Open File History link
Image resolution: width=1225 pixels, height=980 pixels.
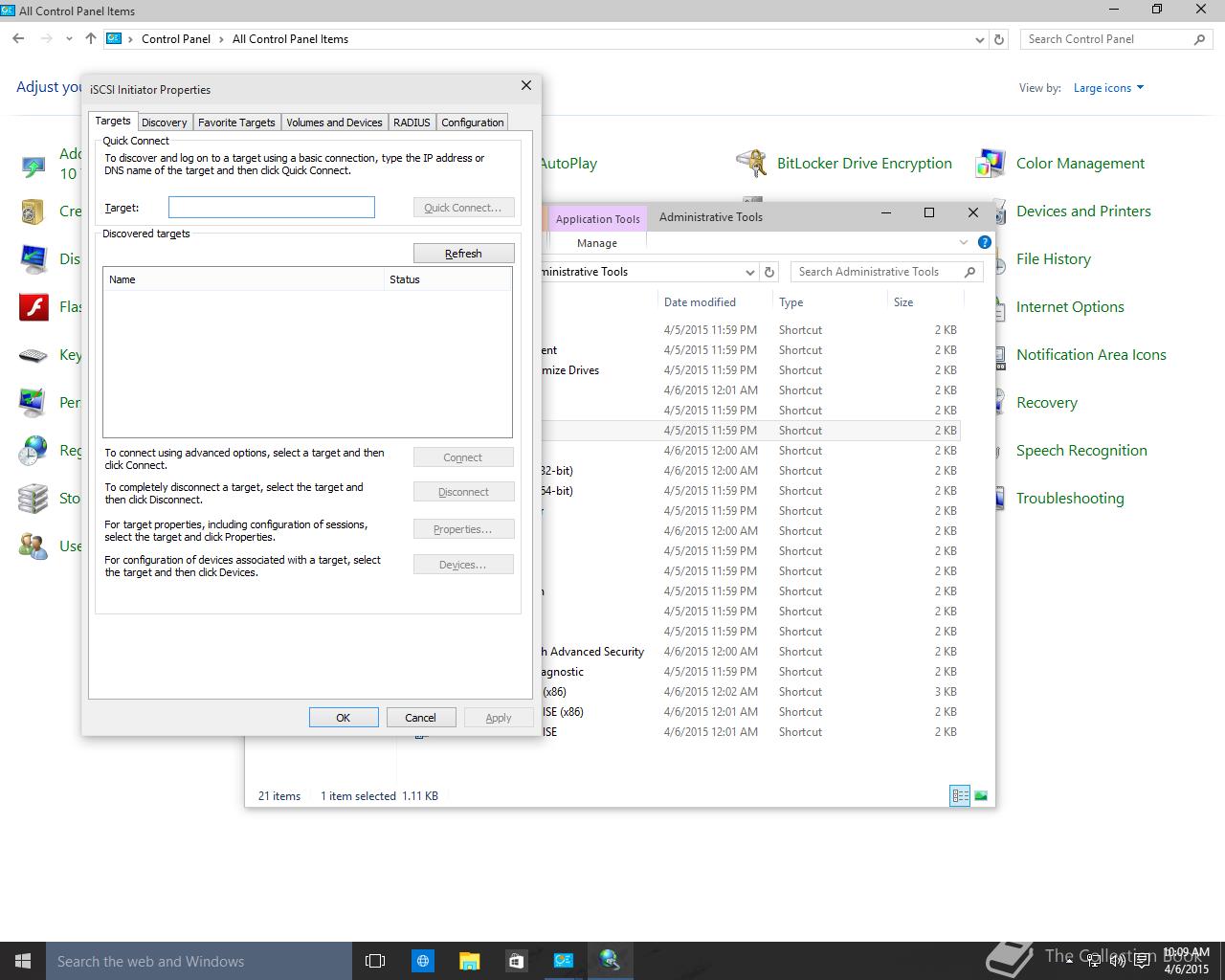(x=1054, y=259)
